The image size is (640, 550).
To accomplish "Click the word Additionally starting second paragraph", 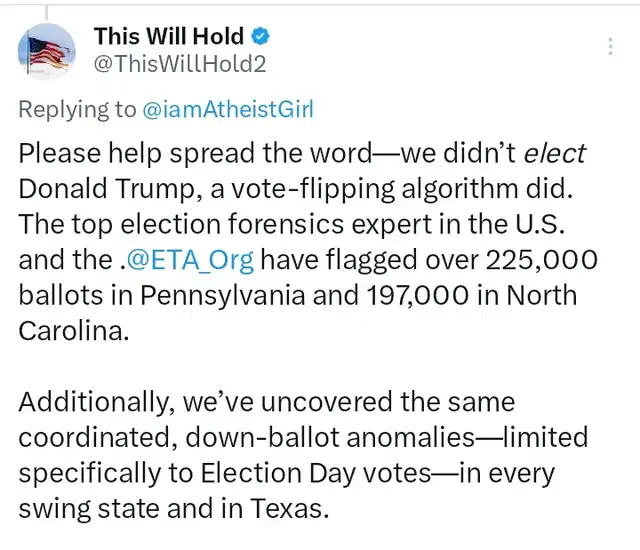I will click(x=94, y=402).
